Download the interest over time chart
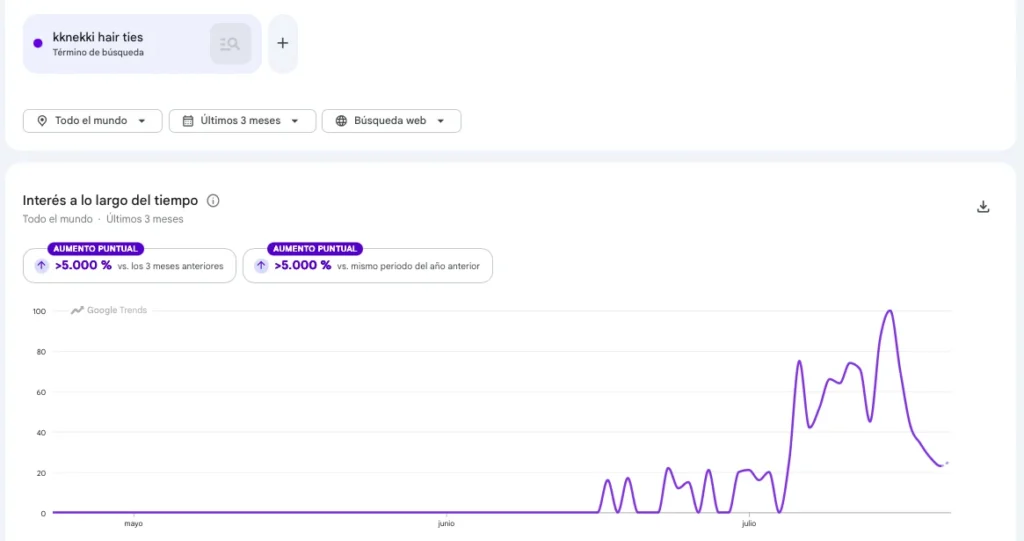The width and height of the screenshot is (1024, 541). coord(983,207)
